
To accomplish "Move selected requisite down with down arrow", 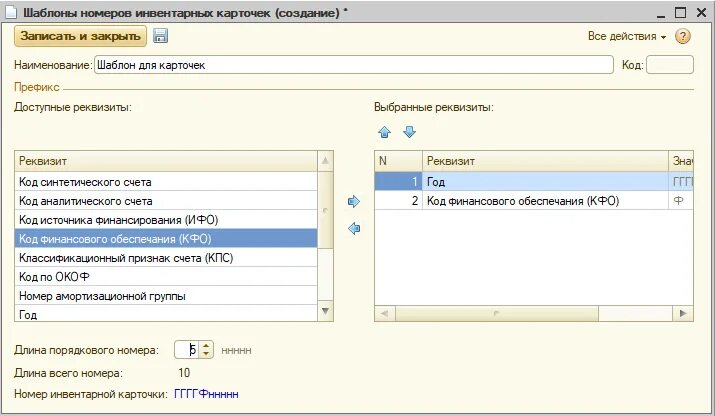I will [x=409, y=132].
